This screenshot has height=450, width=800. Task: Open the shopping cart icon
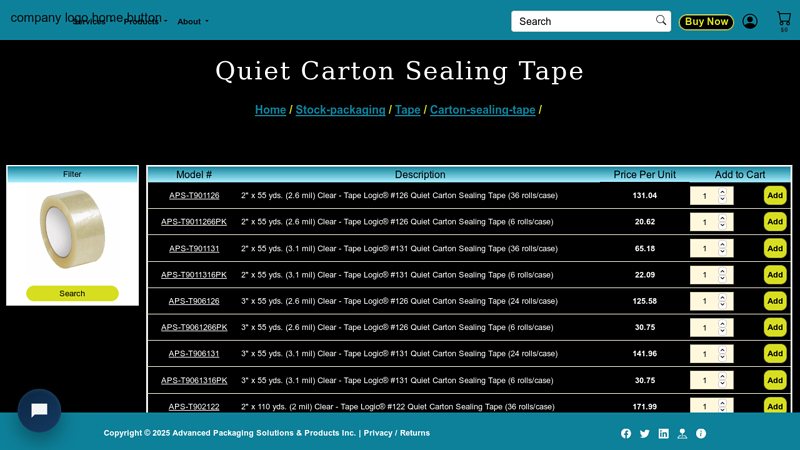tap(784, 19)
